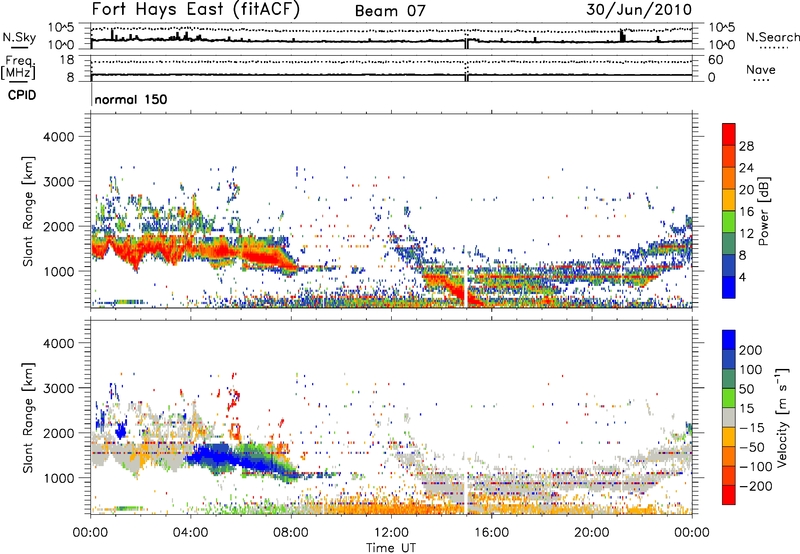
Task: Click the '60' Nave axis tick
Action: 715,60
